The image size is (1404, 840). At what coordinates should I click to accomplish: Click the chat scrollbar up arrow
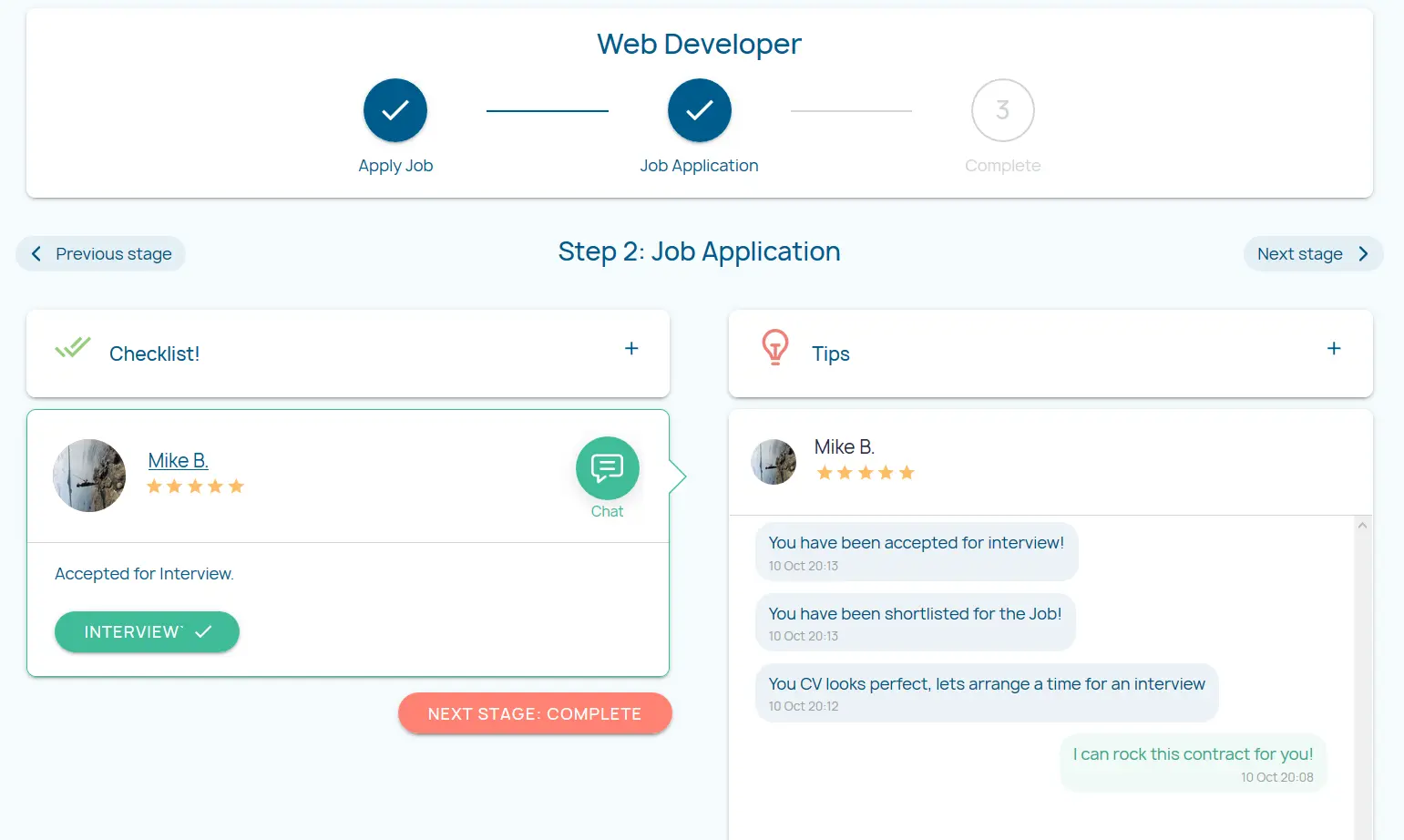click(x=1362, y=526)
